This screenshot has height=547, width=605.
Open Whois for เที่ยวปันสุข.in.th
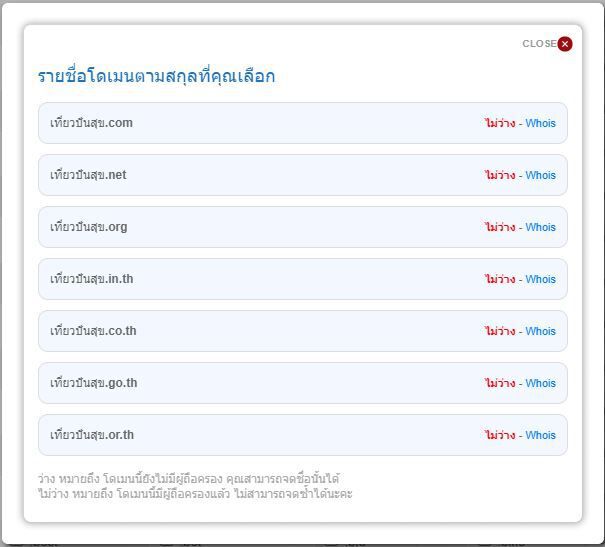(x=541, y=279)
